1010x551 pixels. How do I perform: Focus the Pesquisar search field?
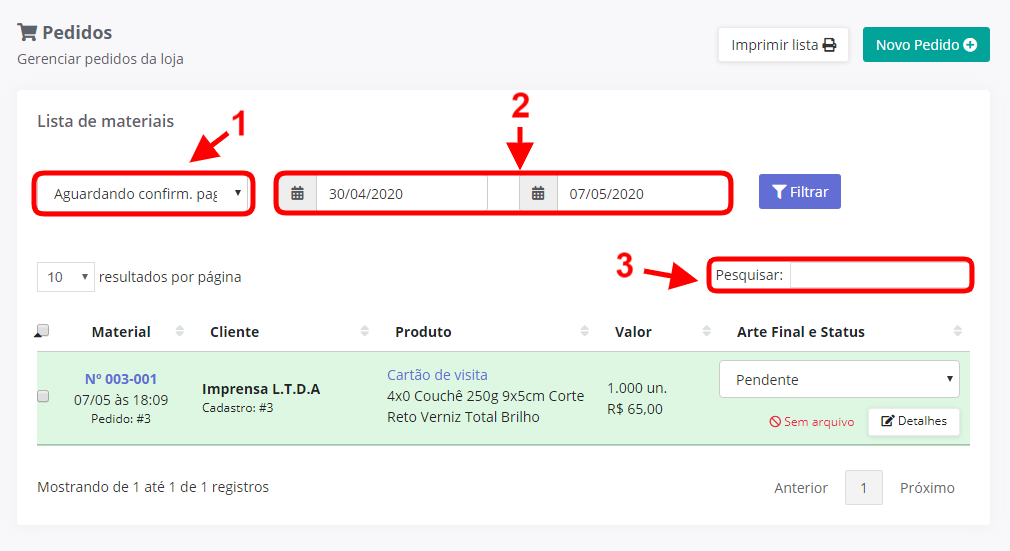pyautogui.click(x=879, y=274)
